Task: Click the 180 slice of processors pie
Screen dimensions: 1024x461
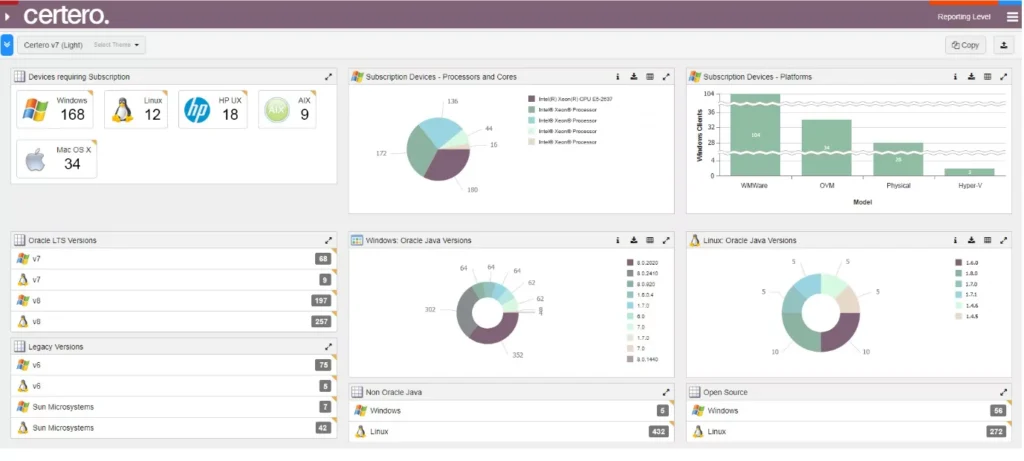Action: click(x=451, y=165)
